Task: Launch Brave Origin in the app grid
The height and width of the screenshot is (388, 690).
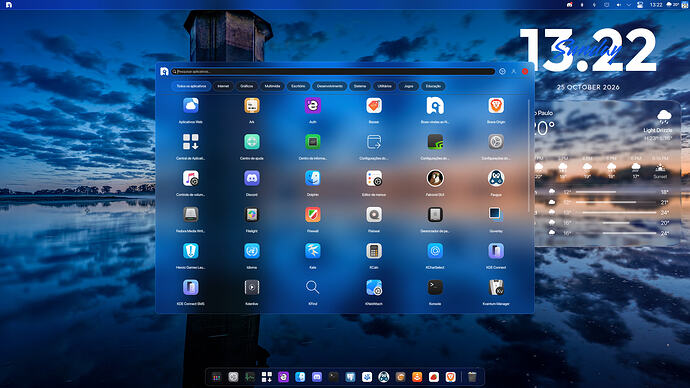Action: 496,106
